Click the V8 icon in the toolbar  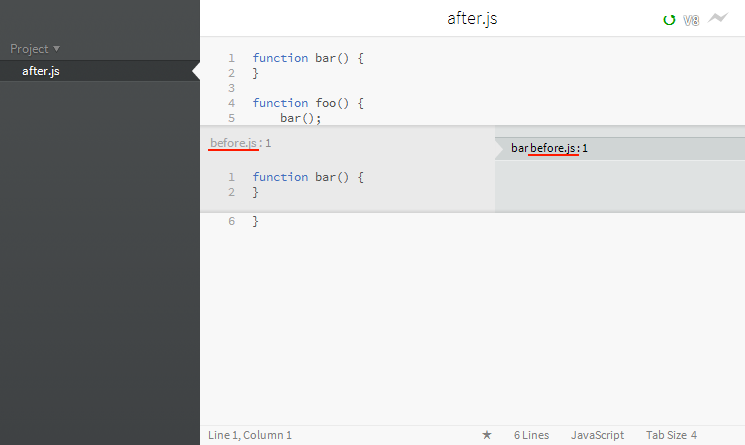coord(691,20)
